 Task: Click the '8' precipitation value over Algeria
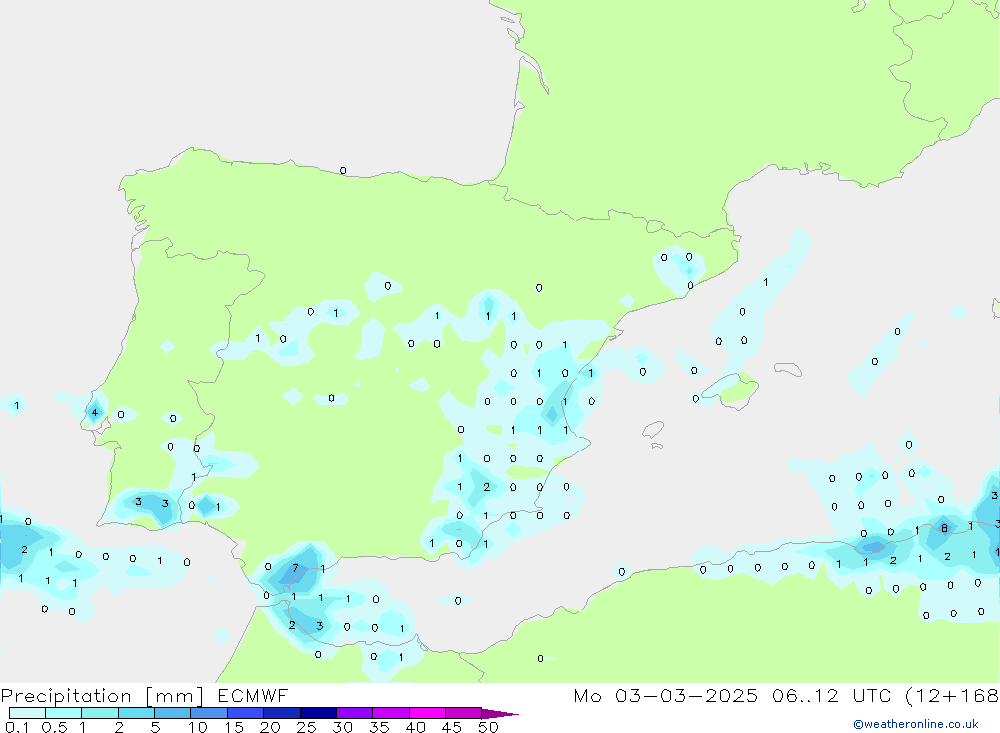pyautogui.click(x=945, y=528)
